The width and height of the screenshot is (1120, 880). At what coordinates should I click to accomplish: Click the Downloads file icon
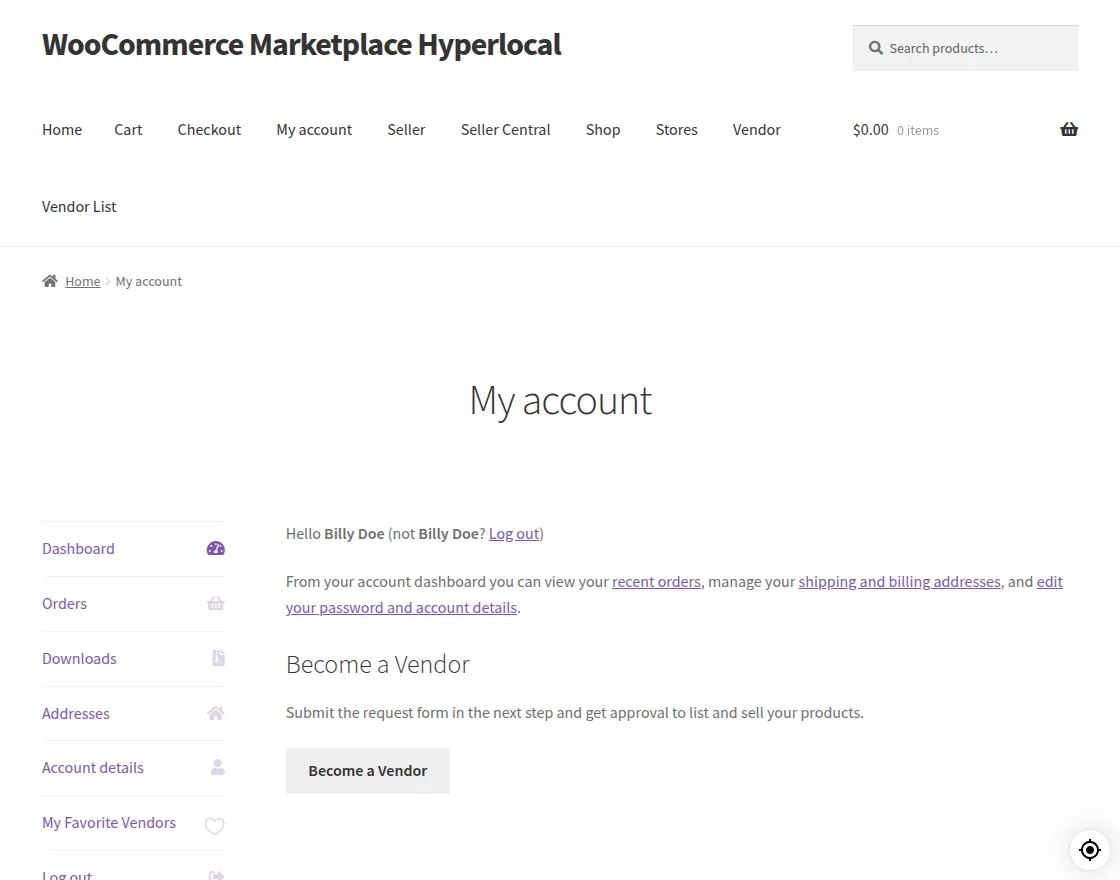coord(219,658)
